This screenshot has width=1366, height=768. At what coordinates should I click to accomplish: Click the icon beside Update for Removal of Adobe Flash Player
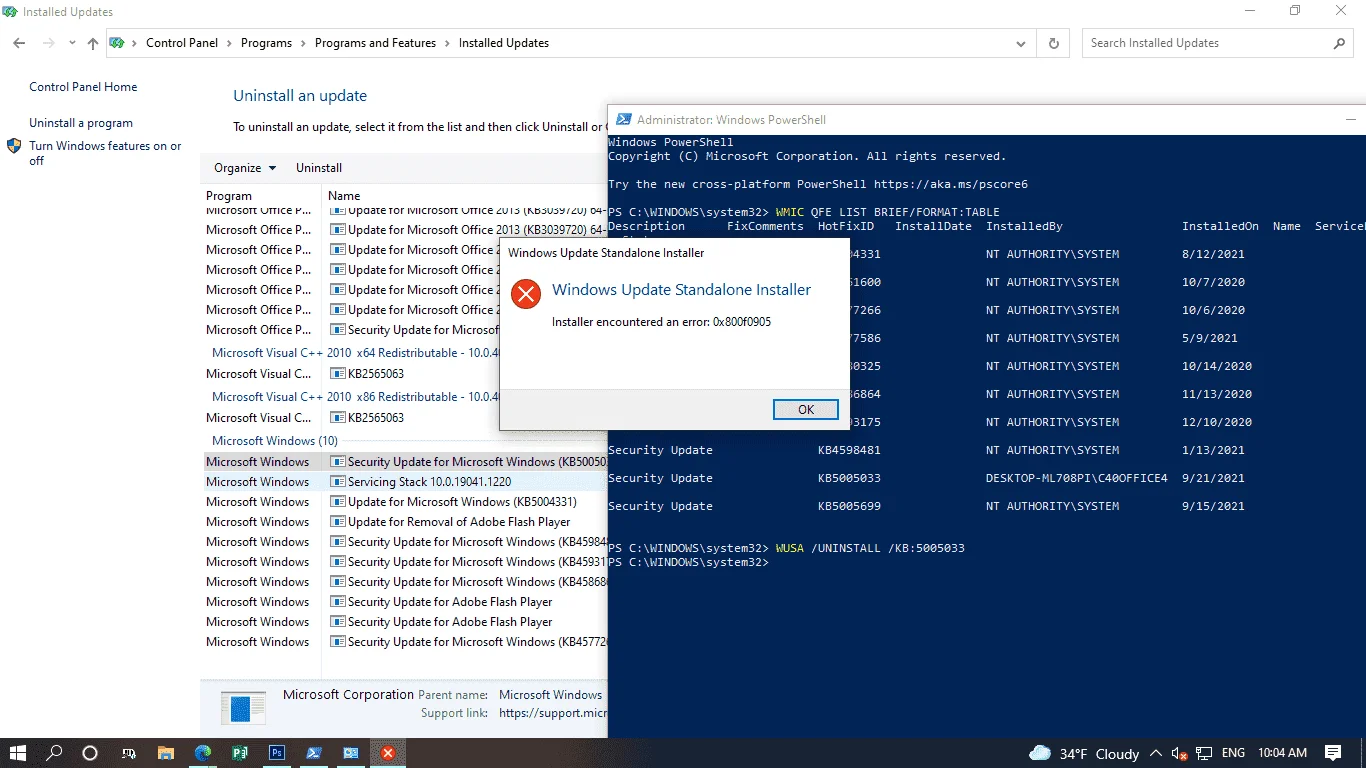(x=338, y=522)
